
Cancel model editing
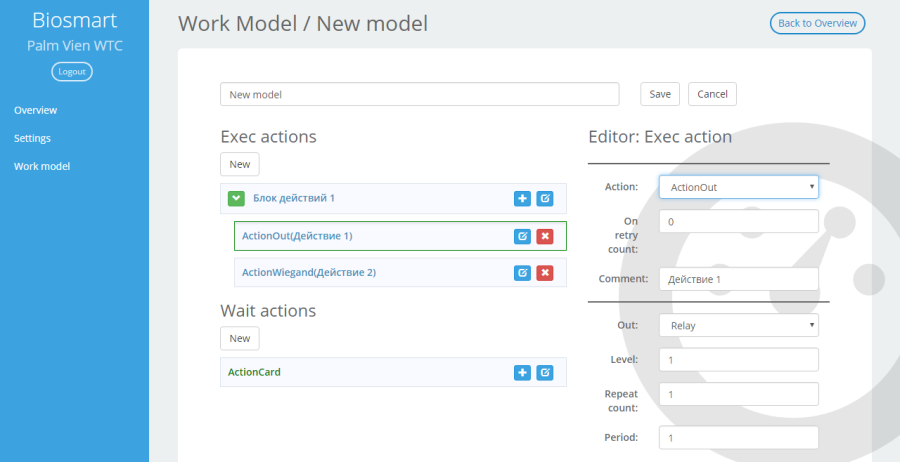pyautogui.click(x=712, y=94)
